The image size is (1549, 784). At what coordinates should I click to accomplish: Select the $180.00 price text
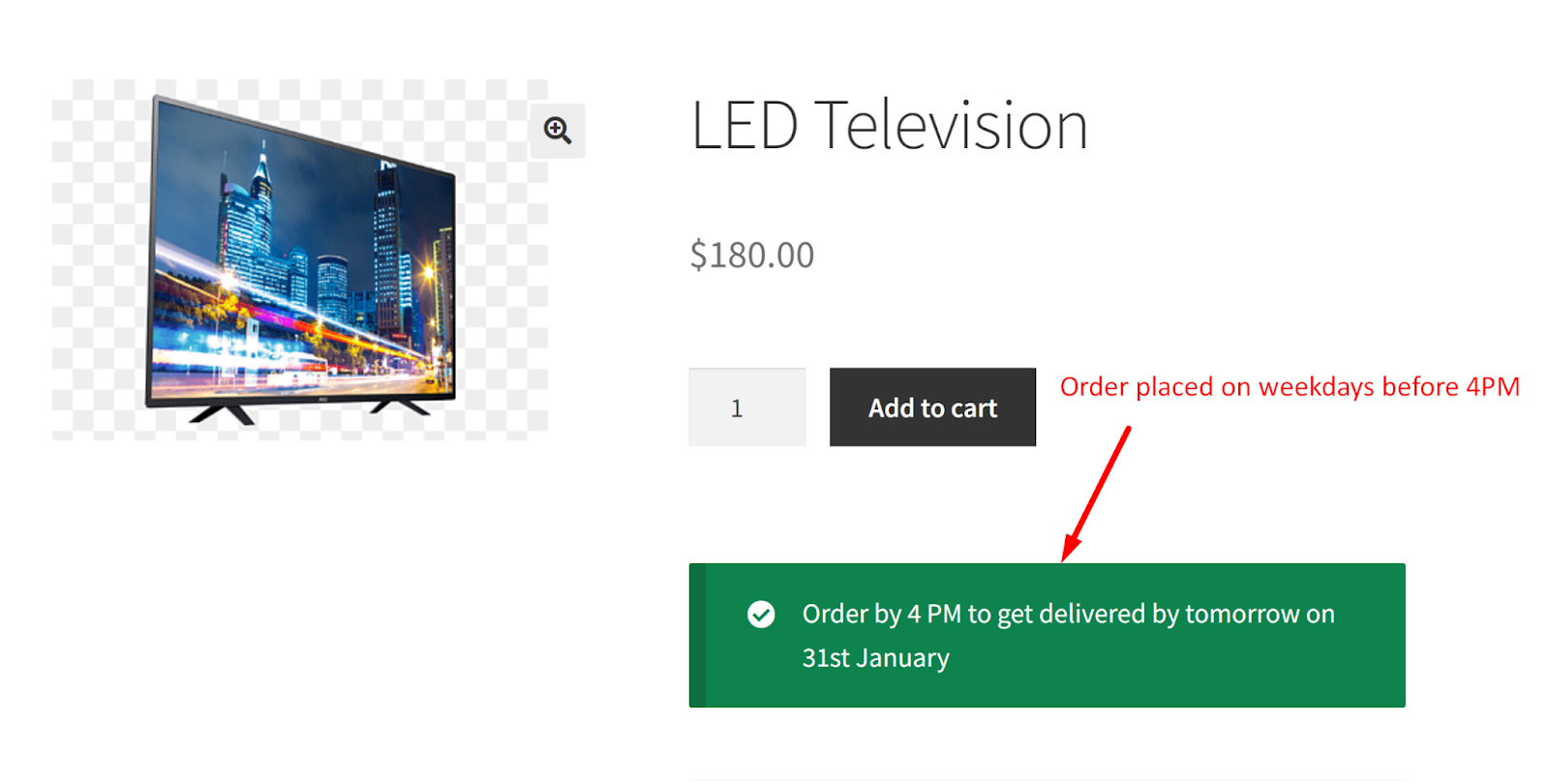click(751, 256)
